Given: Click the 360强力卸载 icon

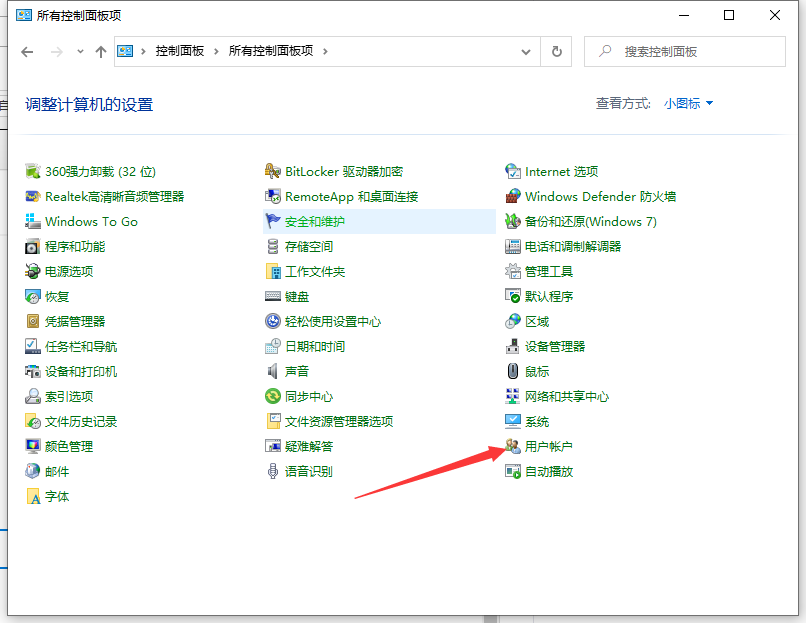Looking at the screenshot, I should click(x=33, y=171).
